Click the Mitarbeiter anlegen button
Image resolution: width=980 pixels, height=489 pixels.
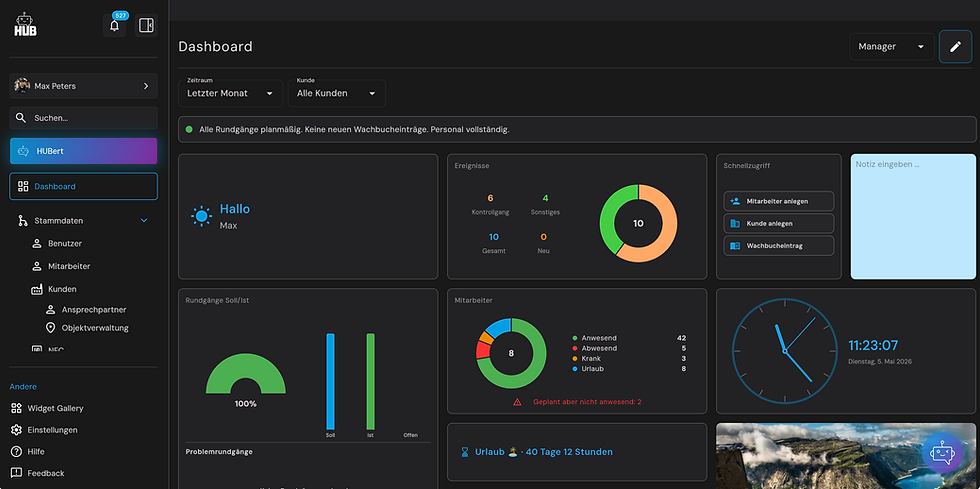(779, 201)
